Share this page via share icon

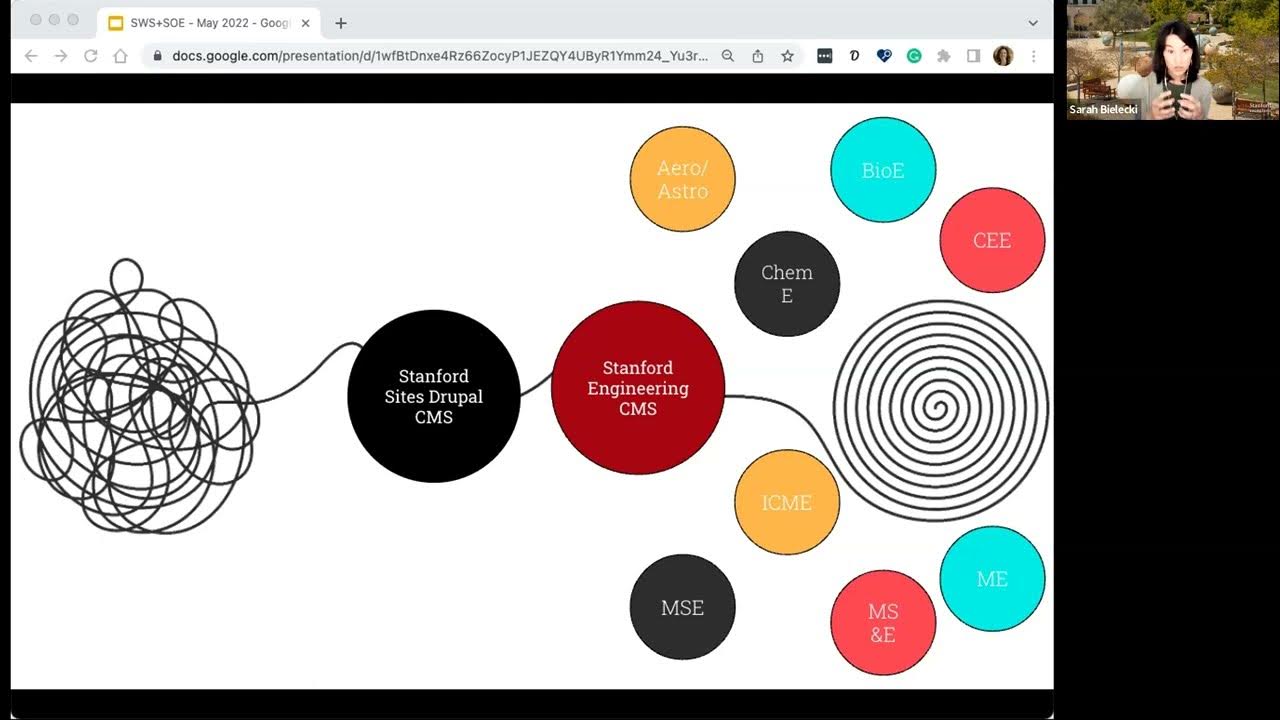click(x=758, y=56)
